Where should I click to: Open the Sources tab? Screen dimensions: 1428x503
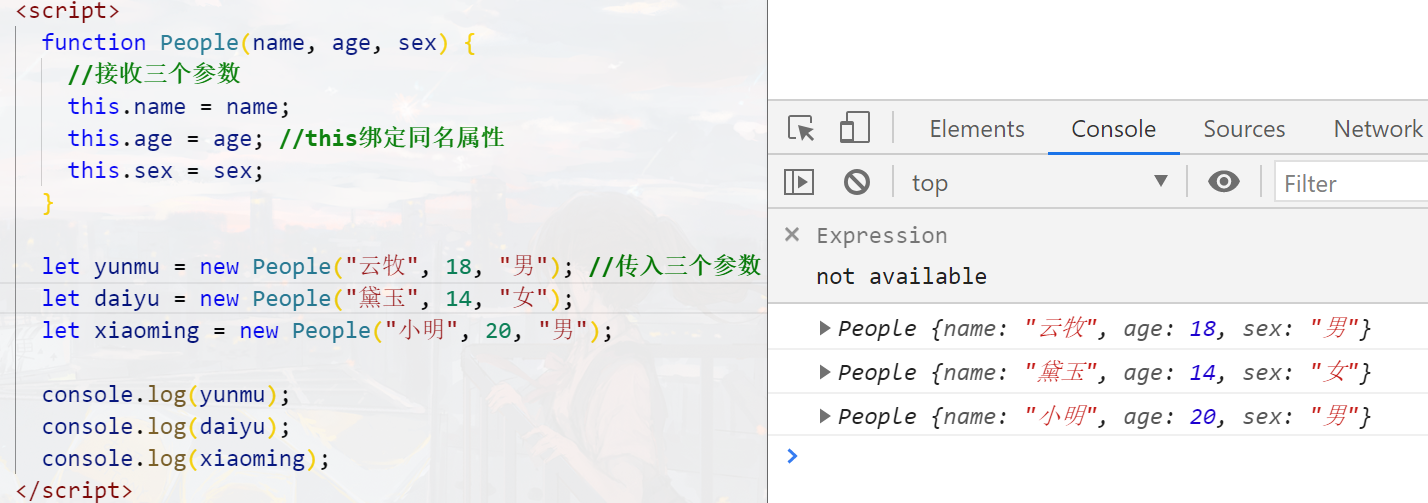pyautogui.click(x=1244, y=129)
